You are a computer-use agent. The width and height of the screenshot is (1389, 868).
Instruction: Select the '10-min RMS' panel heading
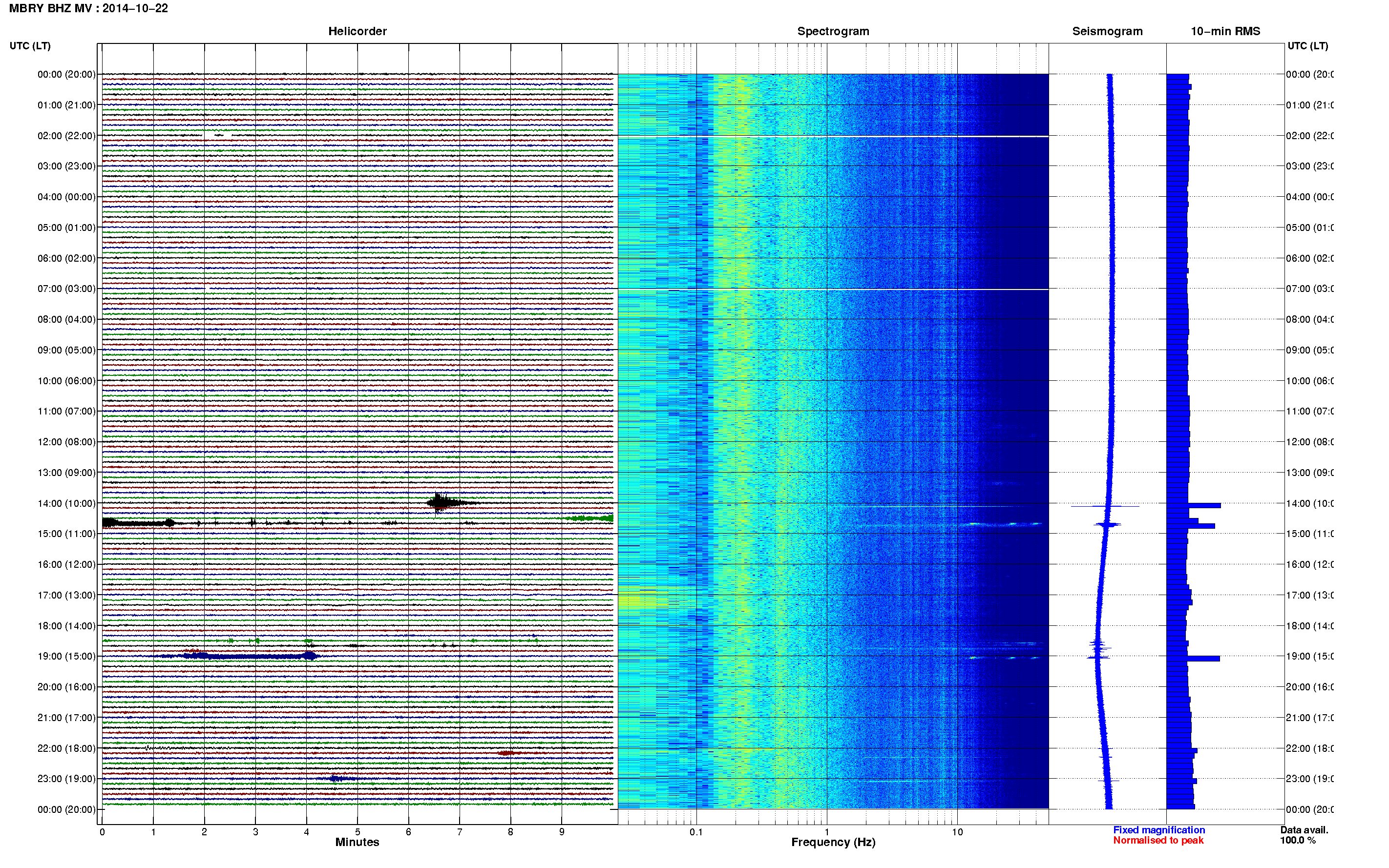click(1225, 32)
